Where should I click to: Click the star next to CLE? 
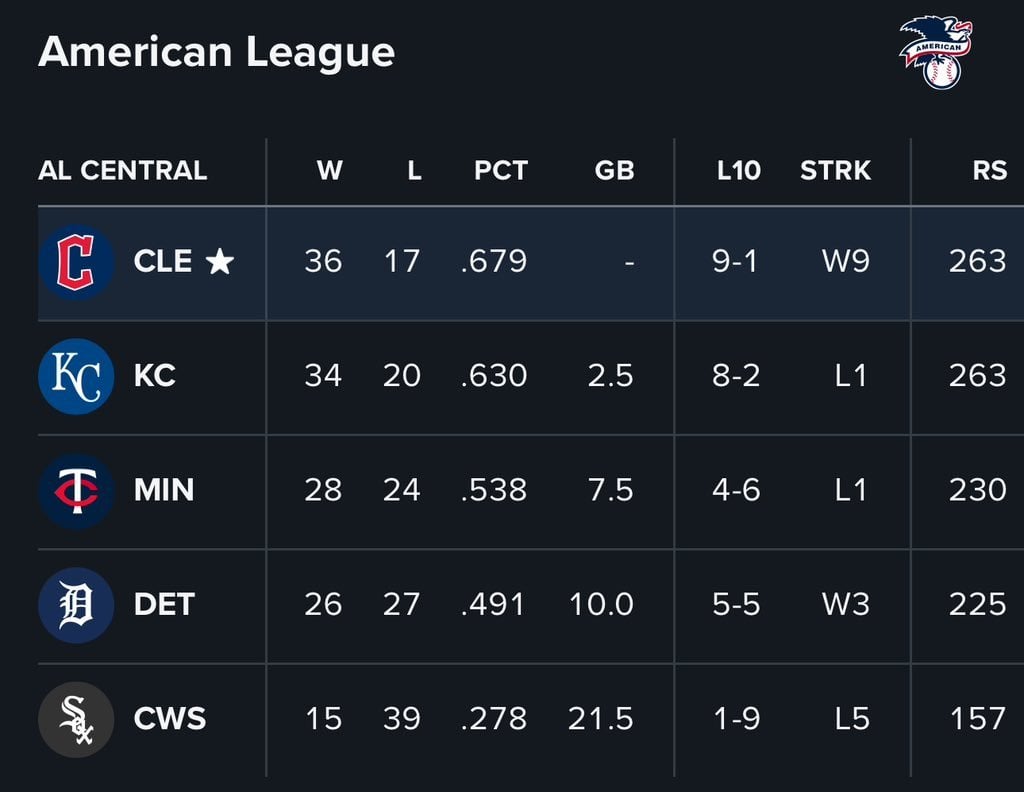pyautogui.click(x=219, y=261)
